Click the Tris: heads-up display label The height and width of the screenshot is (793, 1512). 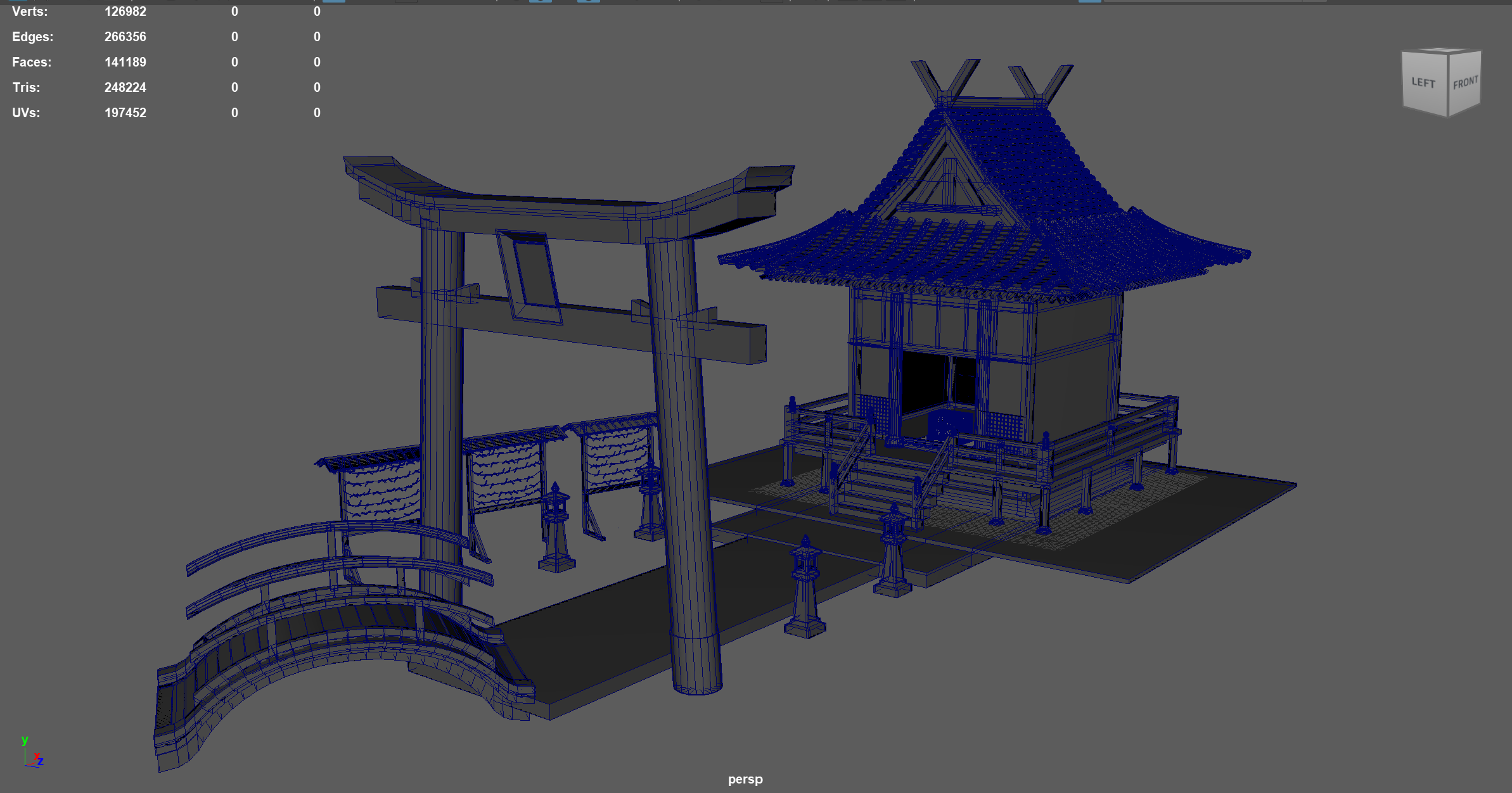click(26, 87)
